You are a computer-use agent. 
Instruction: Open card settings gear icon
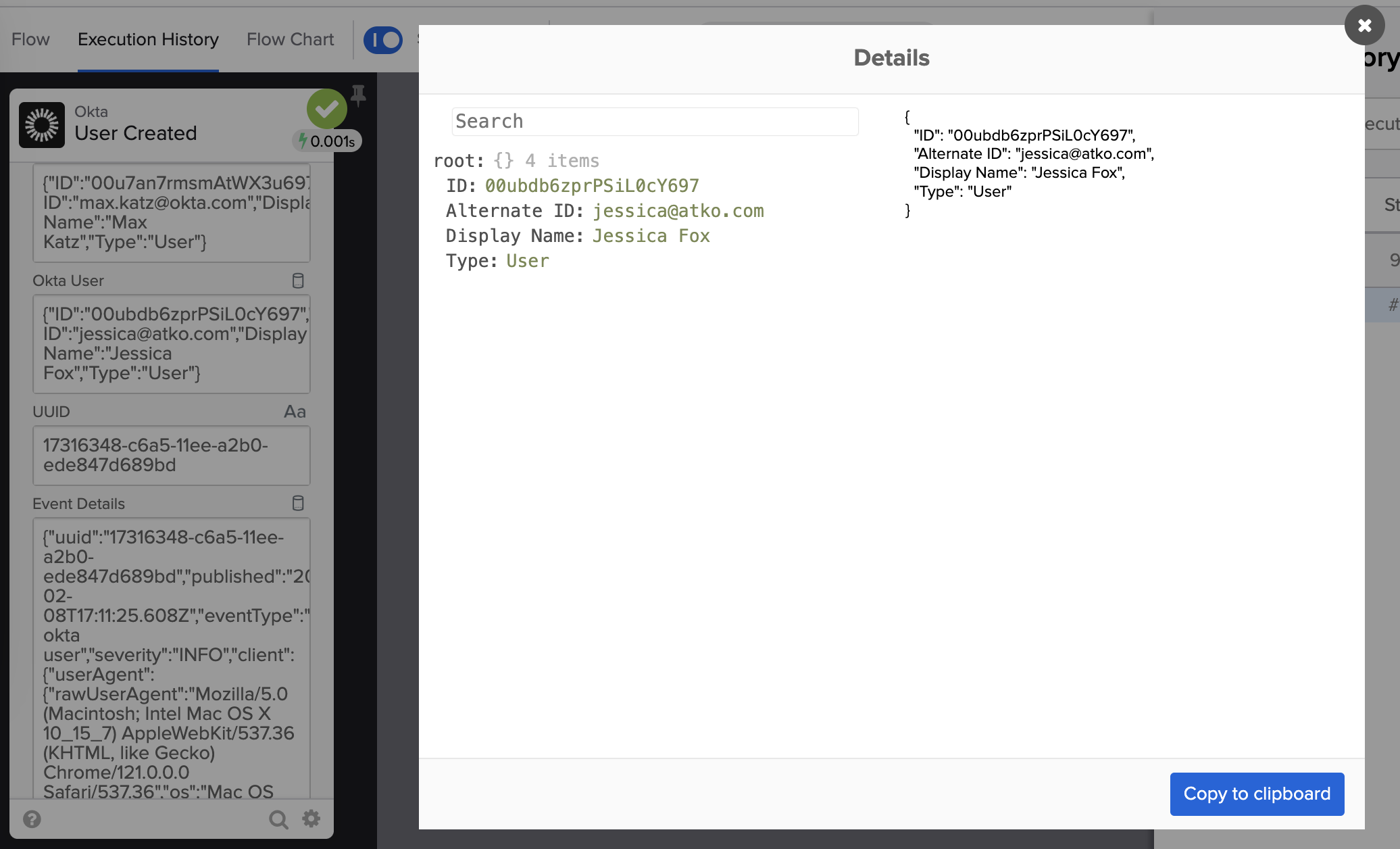pyautogui.click(x=311, y=819)
